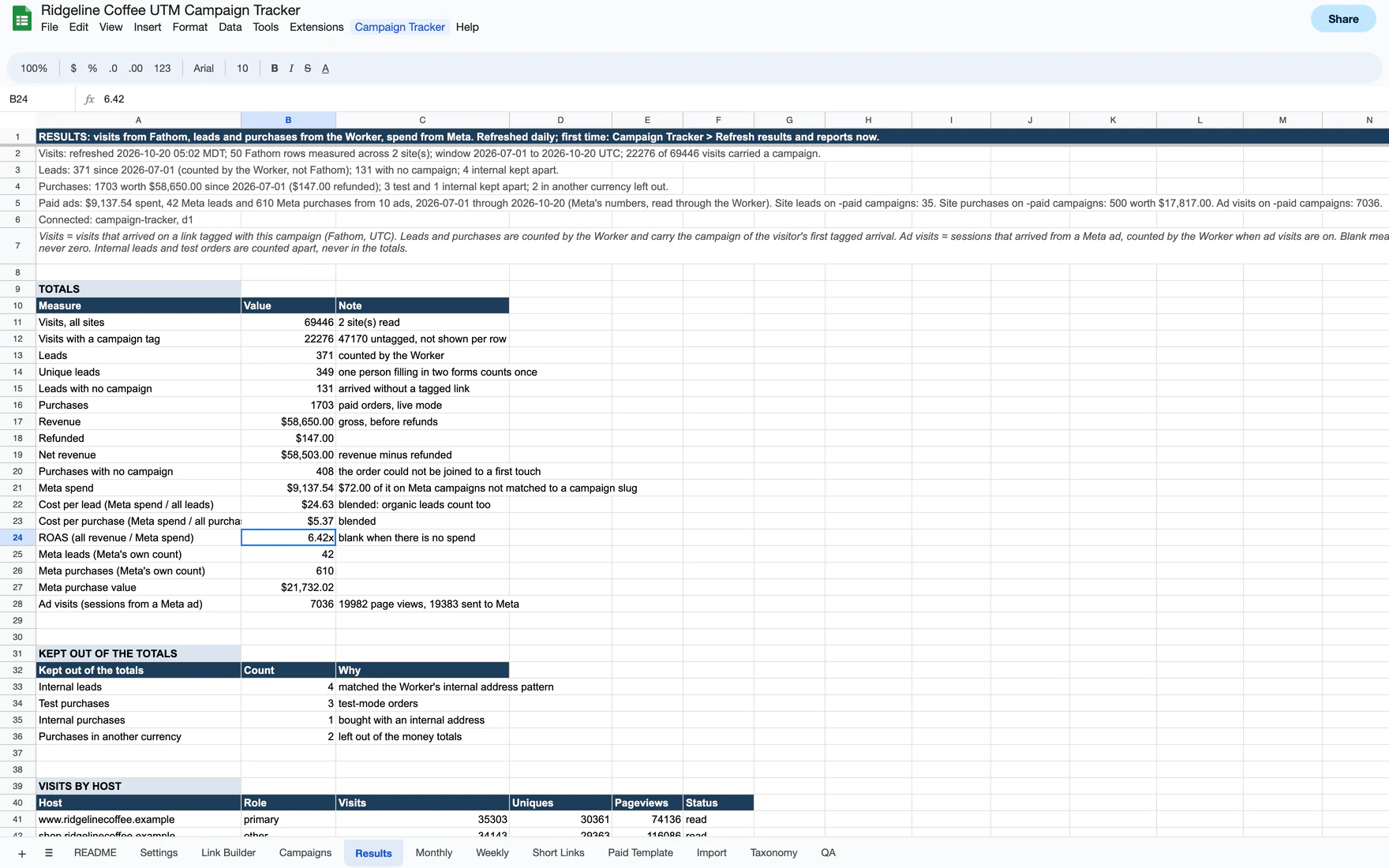Select the www.ridgelinecoffee.example host cell
1389x868 pixels.
[138, 820]
